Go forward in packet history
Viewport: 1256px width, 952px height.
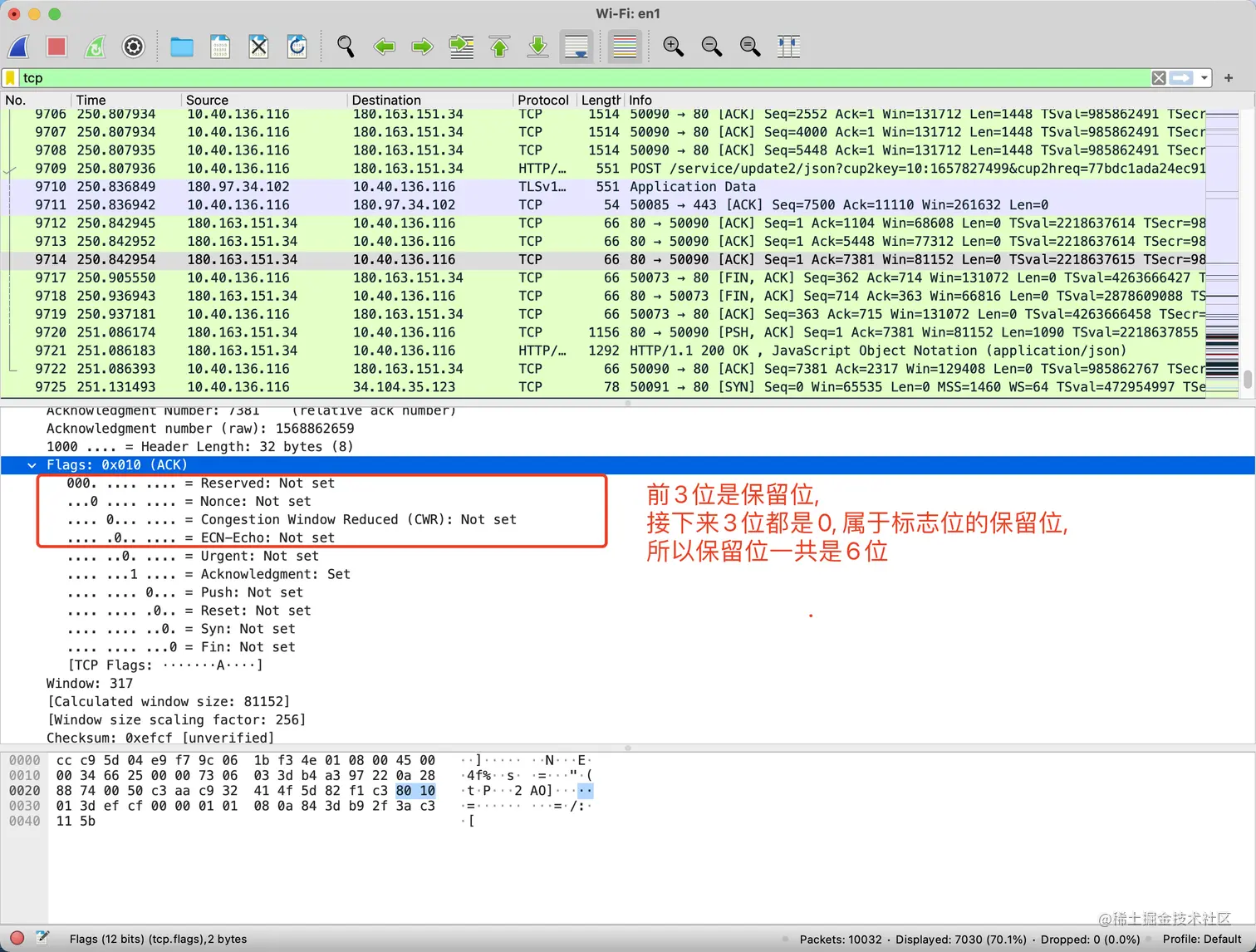coord(422,47)
